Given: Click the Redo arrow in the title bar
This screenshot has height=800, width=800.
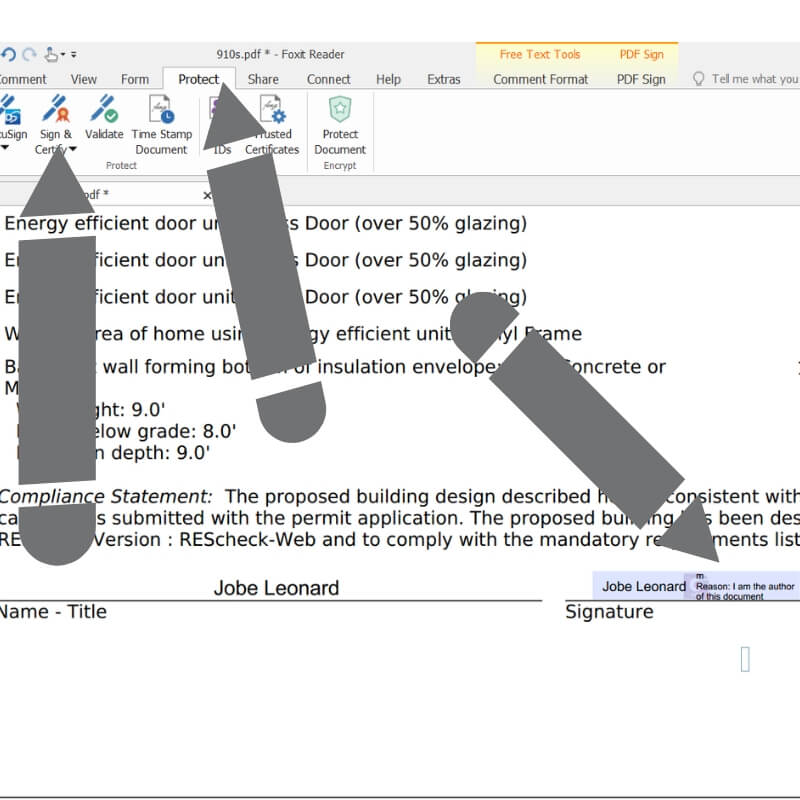Looking at the screenshot, I should 29,54.
